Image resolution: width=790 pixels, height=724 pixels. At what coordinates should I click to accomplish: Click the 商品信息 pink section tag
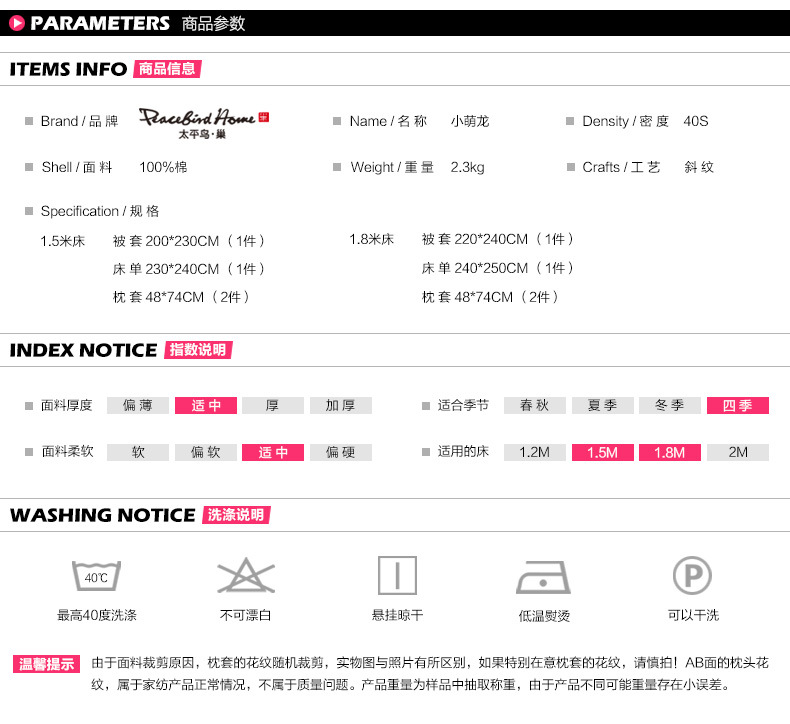[x=167, y=69]
